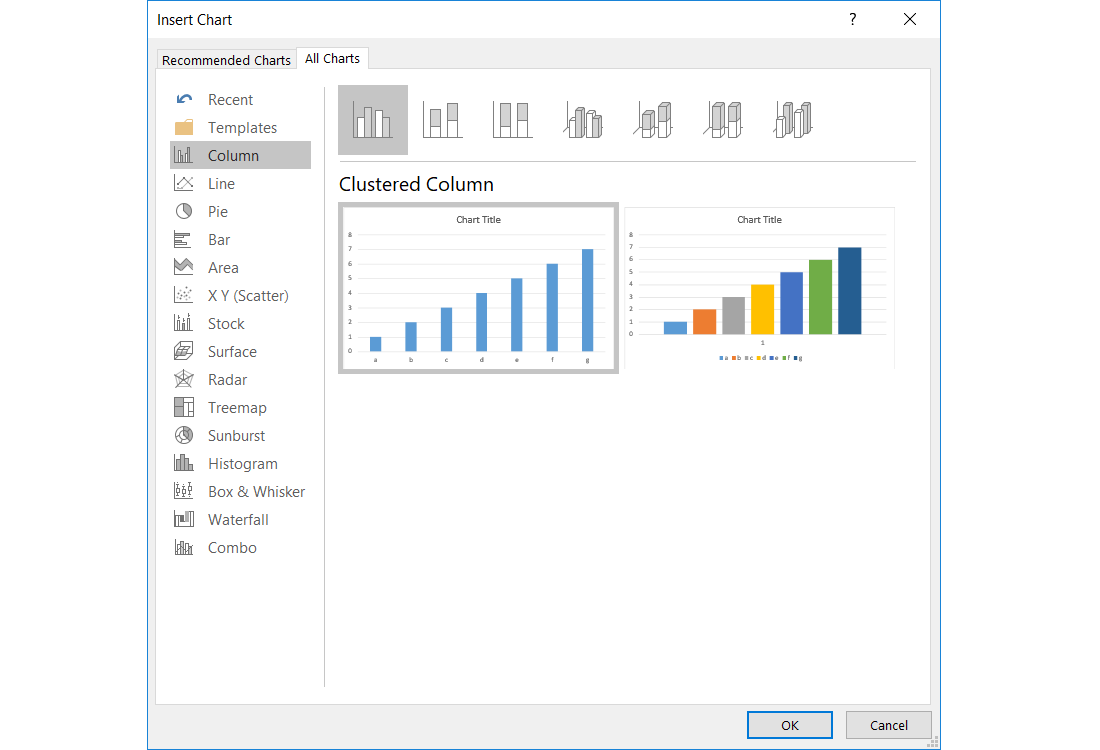Select the Stacked Column subtype

pos(442,118)
